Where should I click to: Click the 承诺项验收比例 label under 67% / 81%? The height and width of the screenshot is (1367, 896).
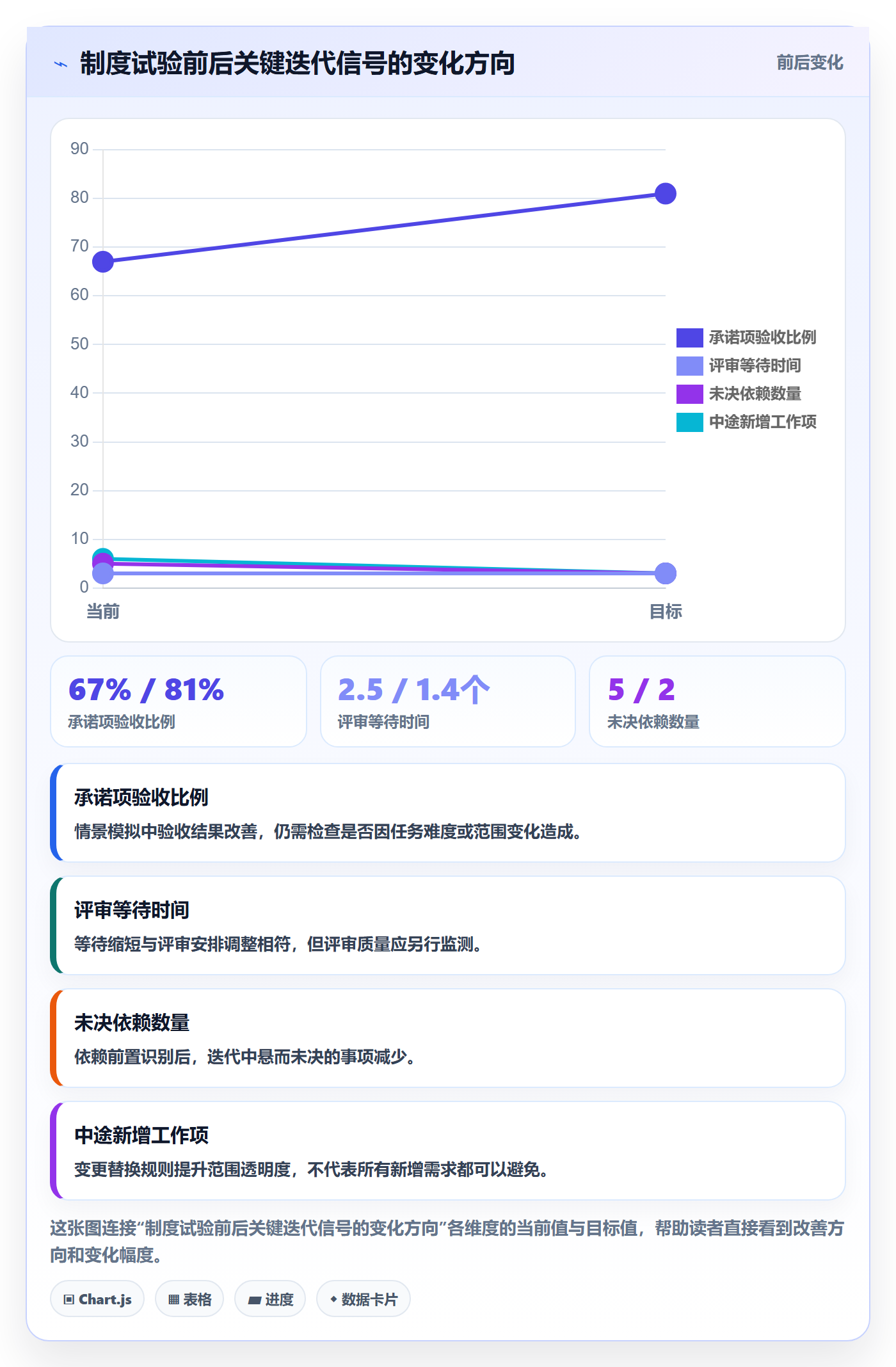pos(122,722)
